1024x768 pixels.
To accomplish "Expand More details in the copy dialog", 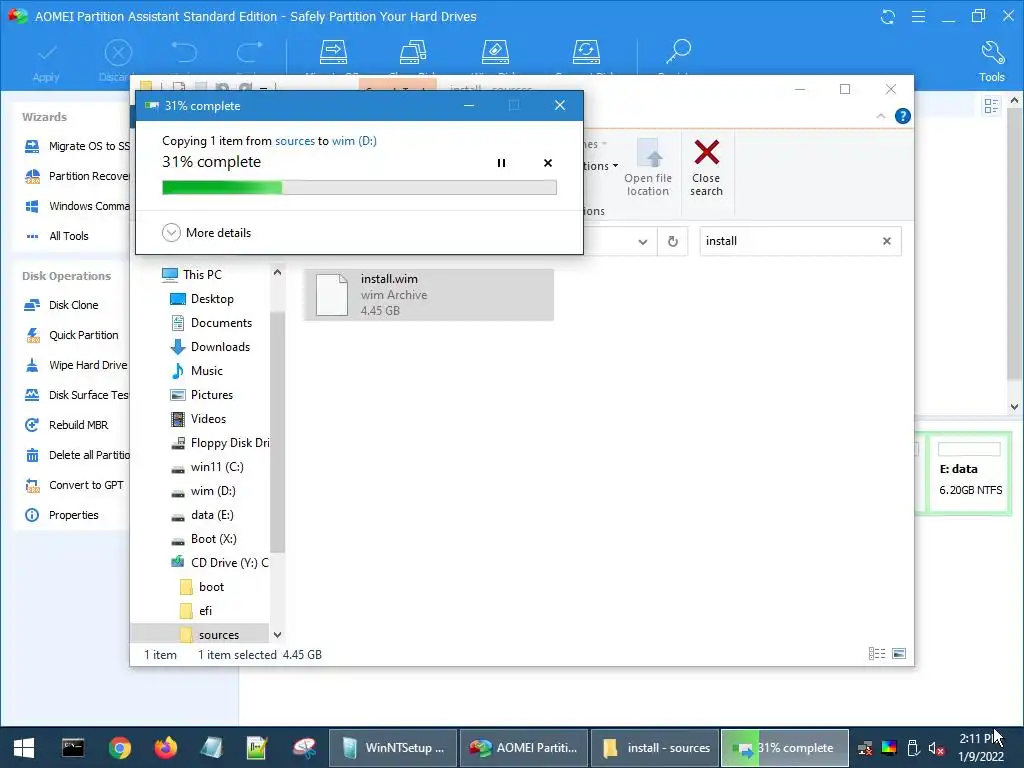I will pyautogui.click(x=206, y=232).
